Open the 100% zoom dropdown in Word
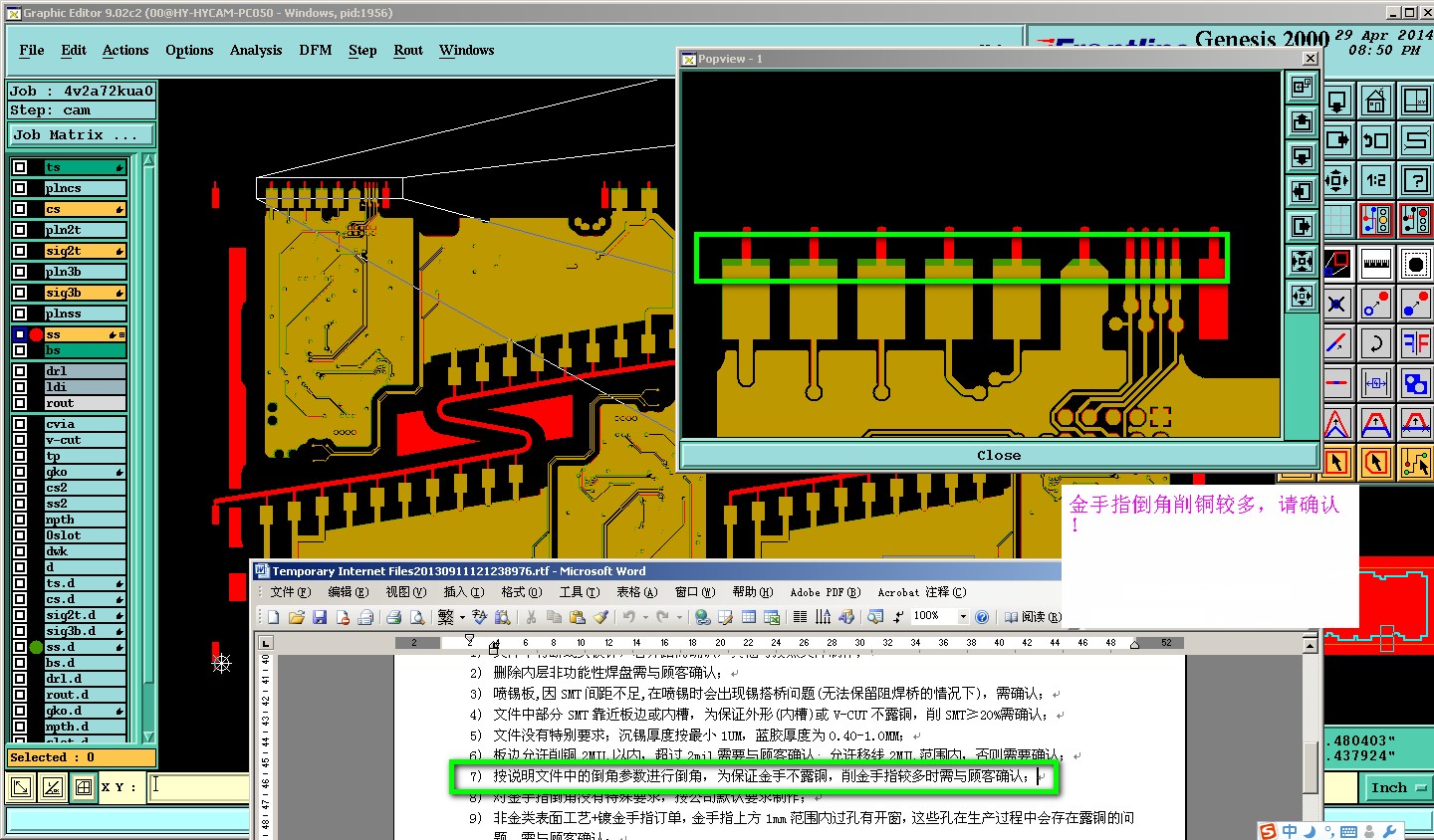Screen dimensions: 1434x840 click(x=962, y=617)
